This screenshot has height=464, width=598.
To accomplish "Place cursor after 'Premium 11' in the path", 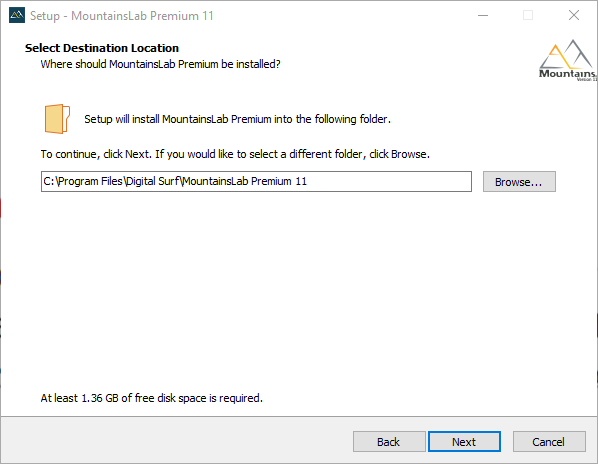I will tap(308, 181).
